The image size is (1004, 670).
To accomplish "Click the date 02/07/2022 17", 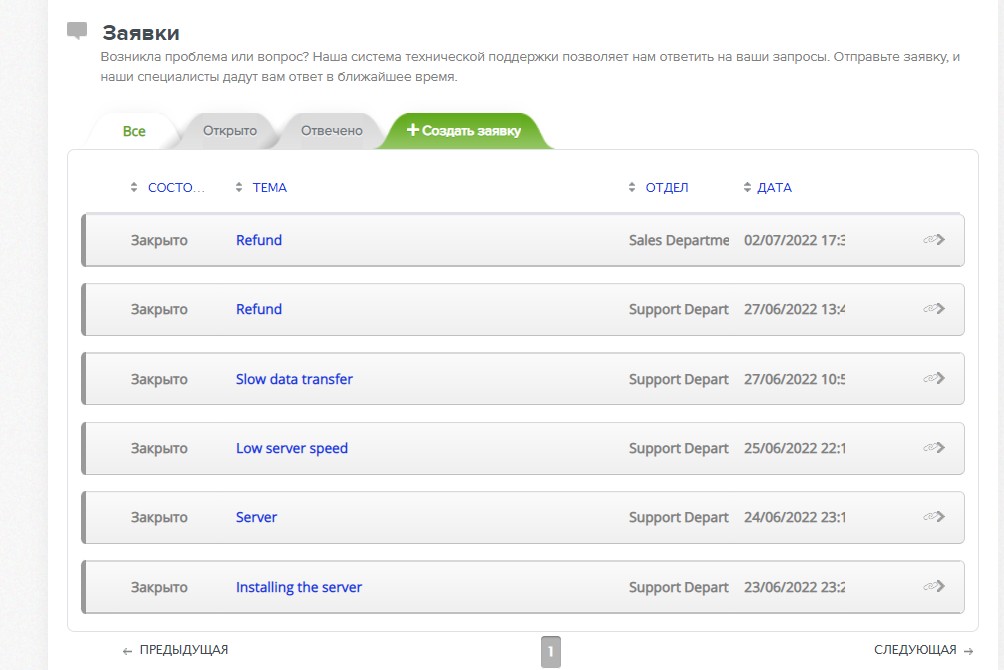I will pos(794,240).
